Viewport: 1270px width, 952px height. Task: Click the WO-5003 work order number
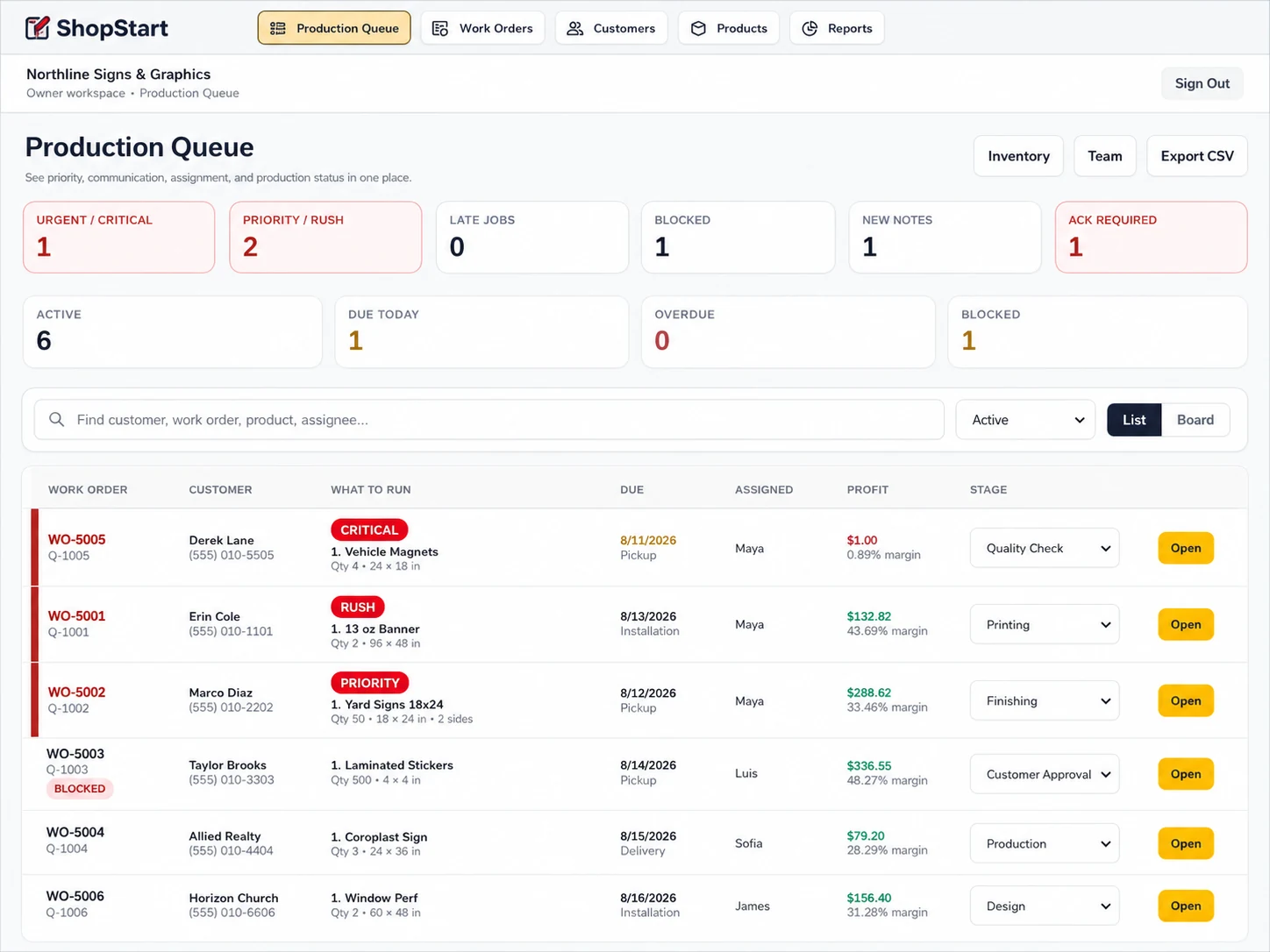[75, 753]
